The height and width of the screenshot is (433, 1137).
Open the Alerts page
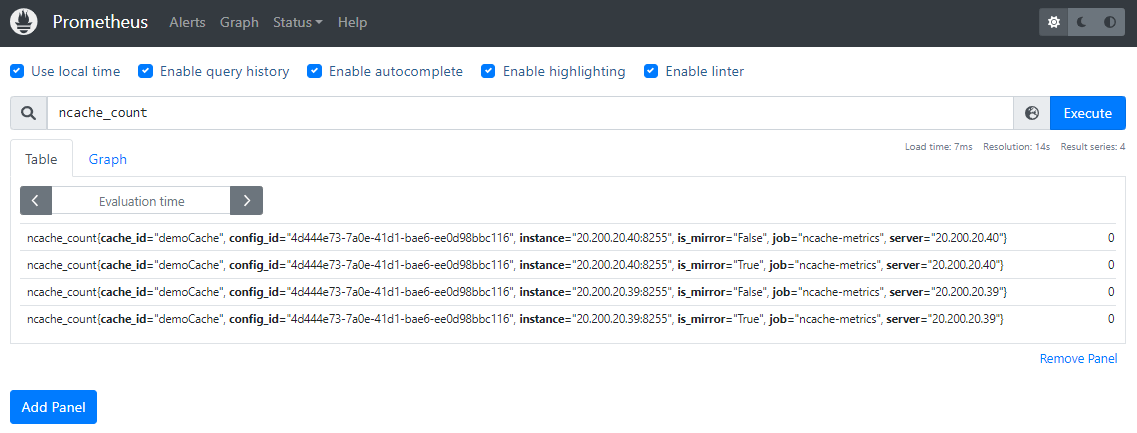click(x=187, y=22)
